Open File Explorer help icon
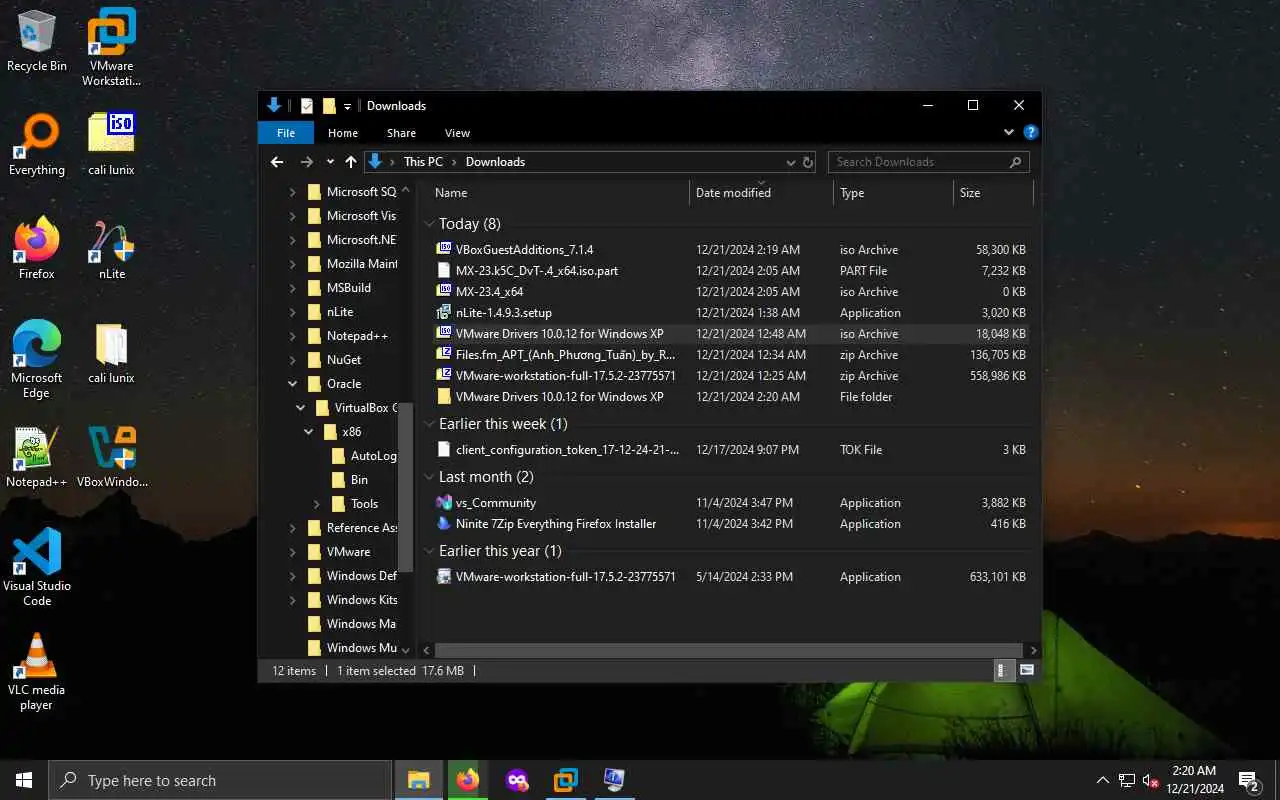 pyautogui.click(x=1031, y=132)
